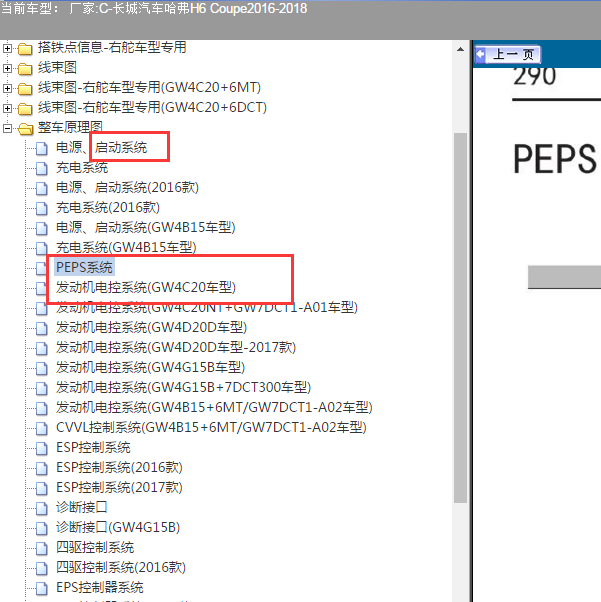Click folder icon beside 线束图

[25, 69]
